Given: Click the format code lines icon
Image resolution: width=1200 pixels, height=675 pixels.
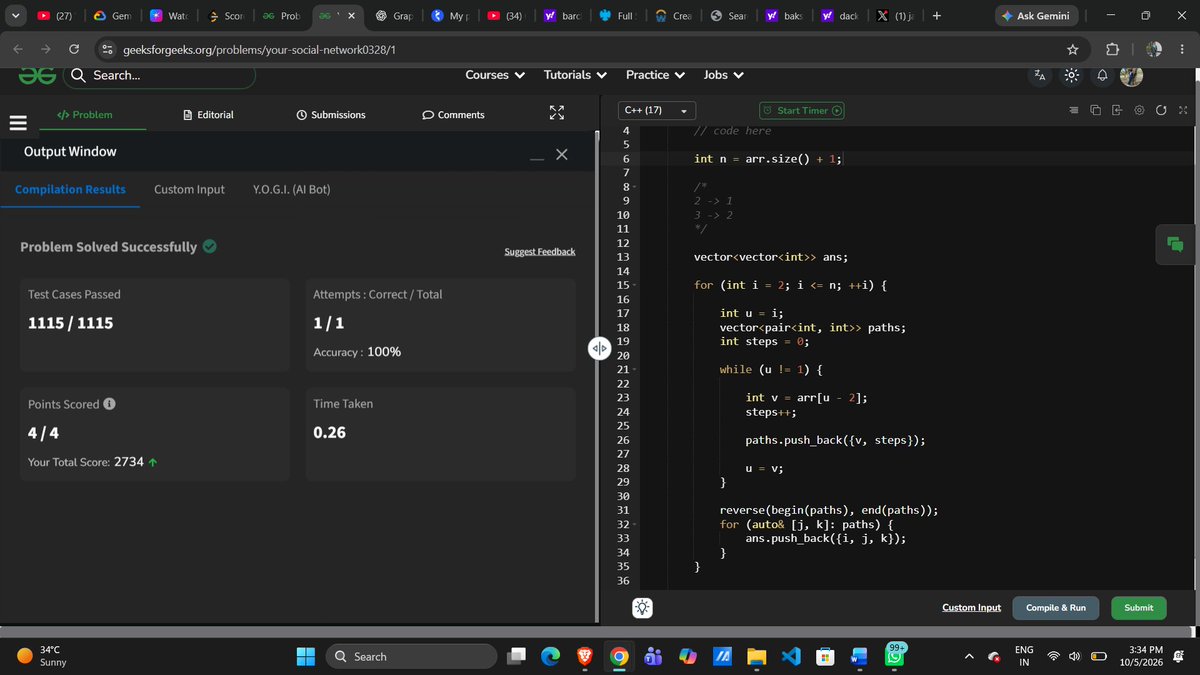Looking at the screenshot, I should point(1073,110).
